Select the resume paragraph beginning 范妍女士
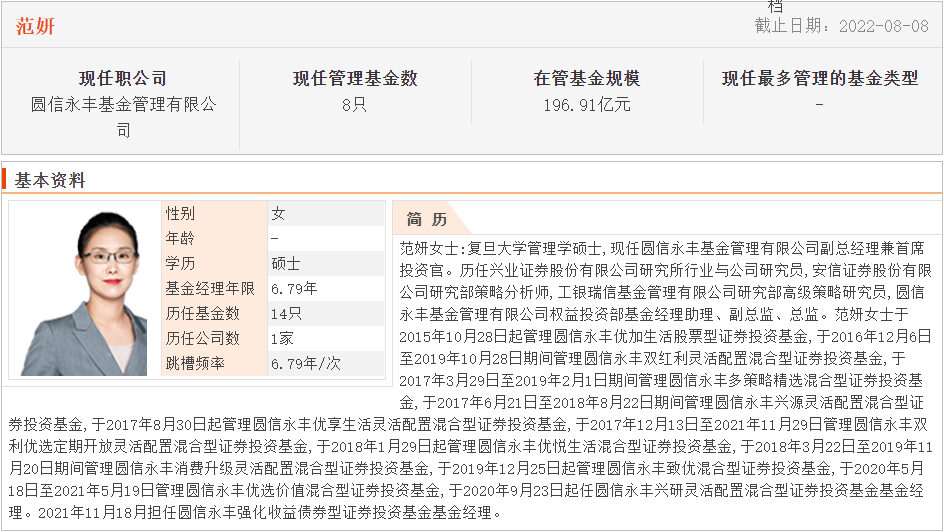The width and height of the screenshot is (944, 532). tap(471, 380)
